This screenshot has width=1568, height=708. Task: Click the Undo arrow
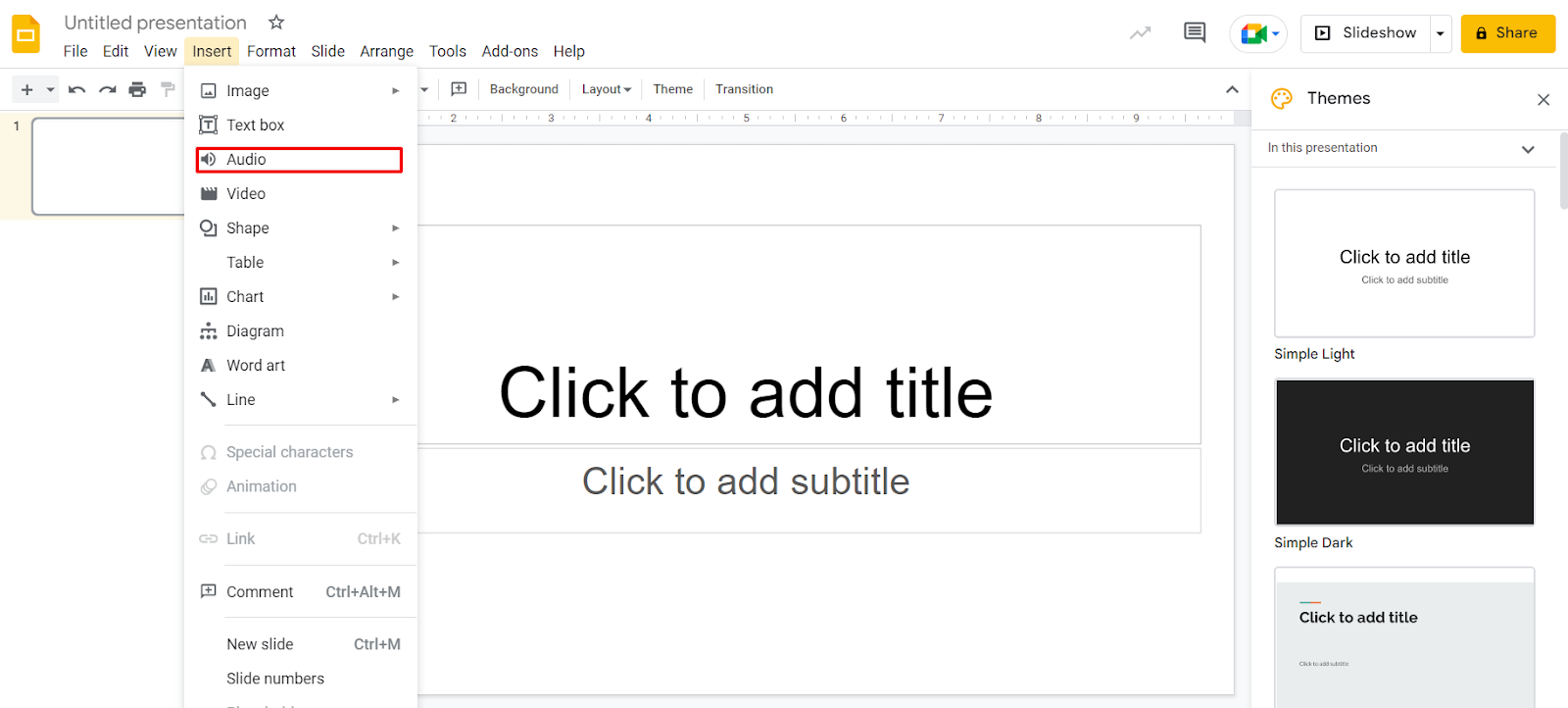(77, 89)
